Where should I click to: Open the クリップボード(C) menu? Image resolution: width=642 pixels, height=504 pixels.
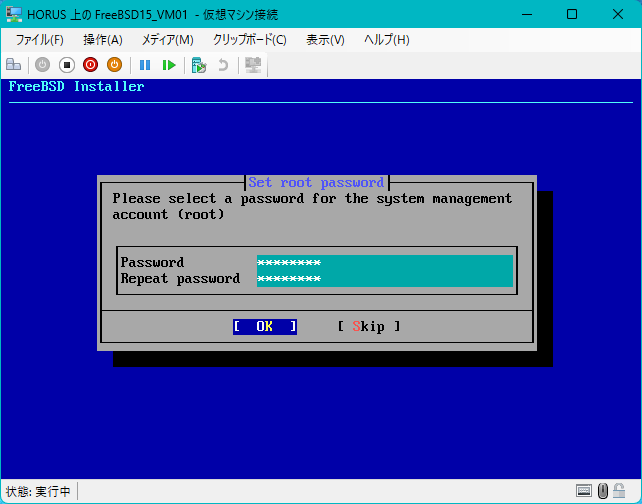(249, 40)
